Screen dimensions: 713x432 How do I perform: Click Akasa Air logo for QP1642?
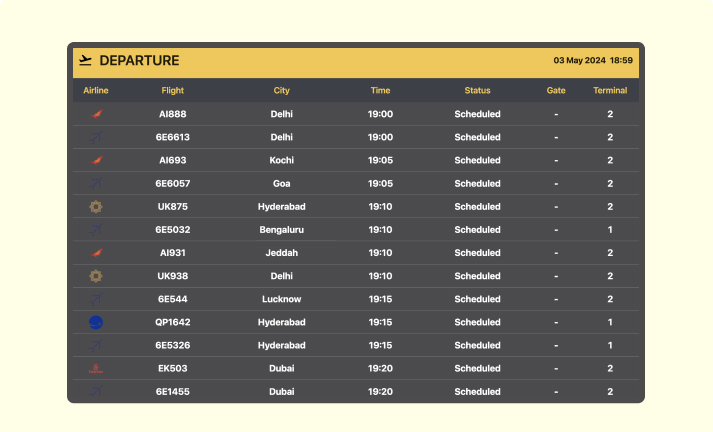96,322
